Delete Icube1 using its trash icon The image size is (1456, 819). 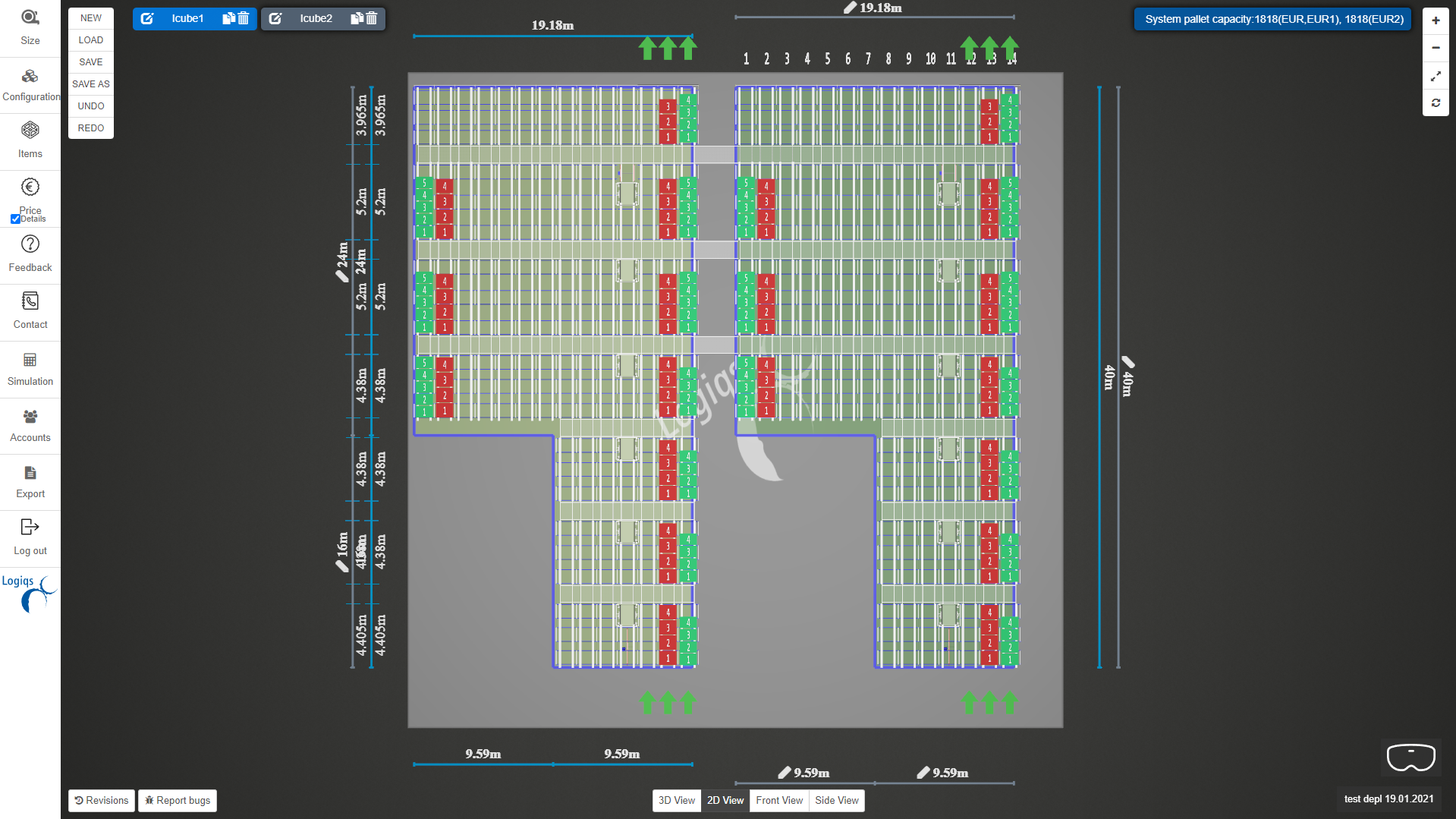pos(243,18)
